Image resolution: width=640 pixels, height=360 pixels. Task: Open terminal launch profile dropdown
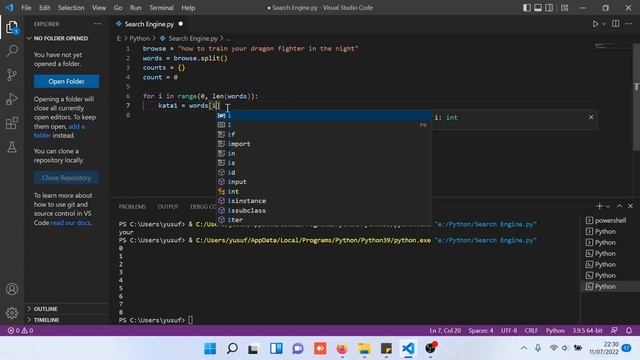(608, 207)
